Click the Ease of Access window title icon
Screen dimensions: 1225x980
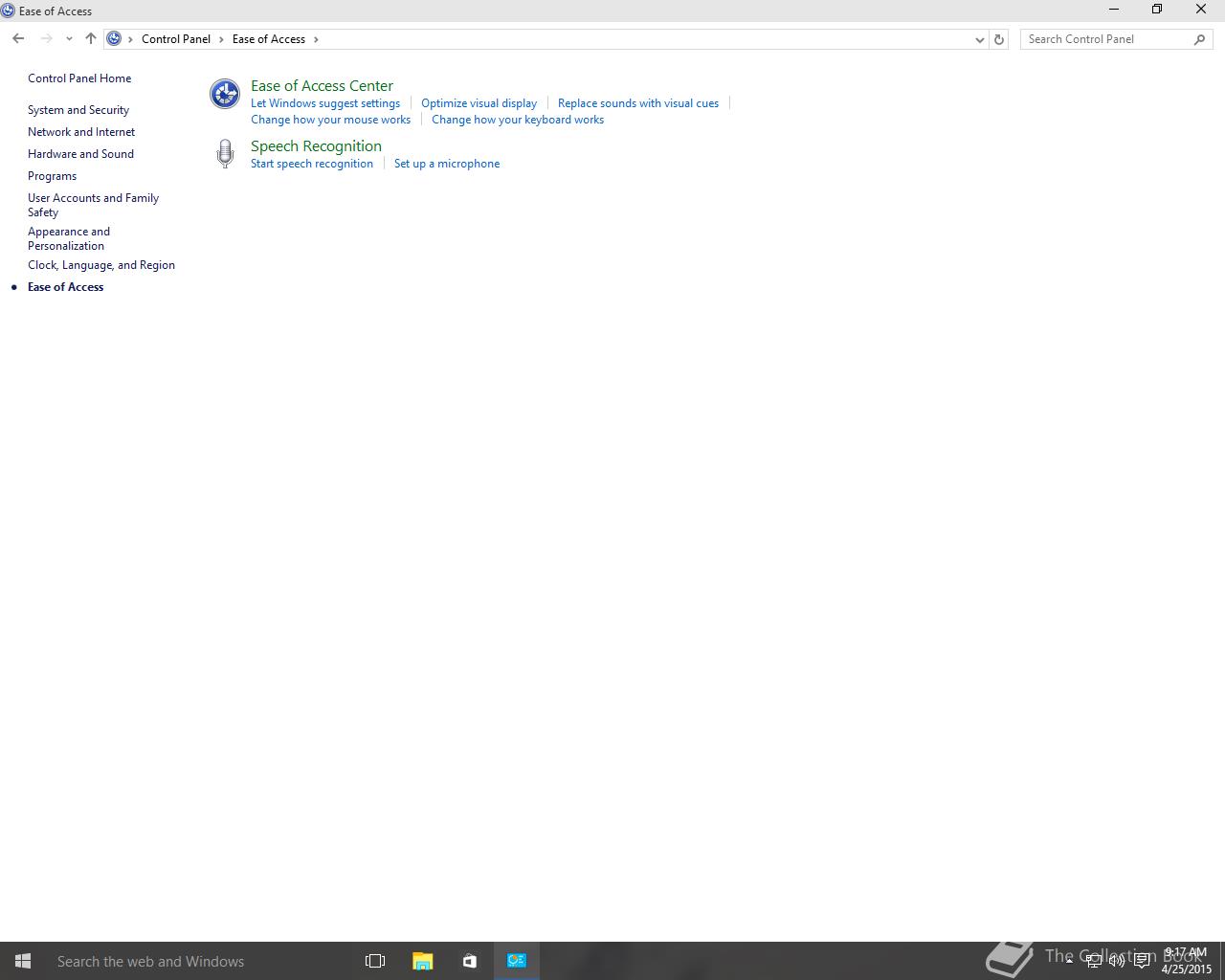click(x=8, y=11)
